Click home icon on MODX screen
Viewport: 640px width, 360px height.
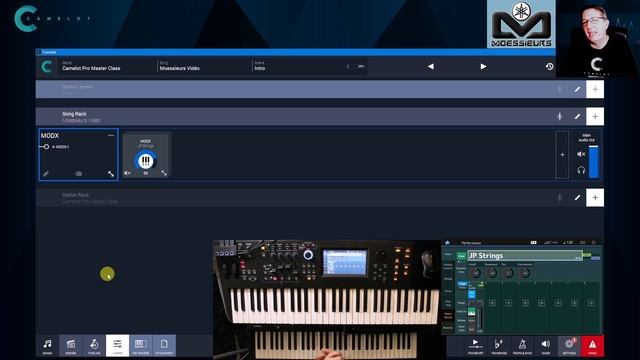447,243
